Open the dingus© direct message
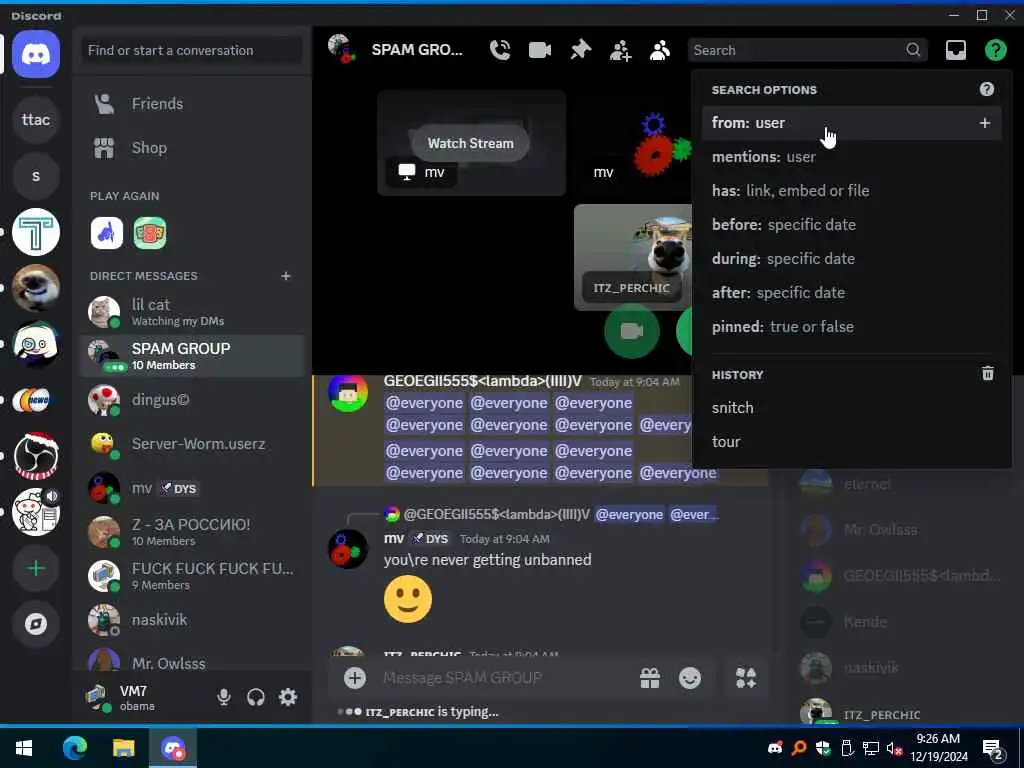The image size is (1024, 768). click(x=192, y=400)
